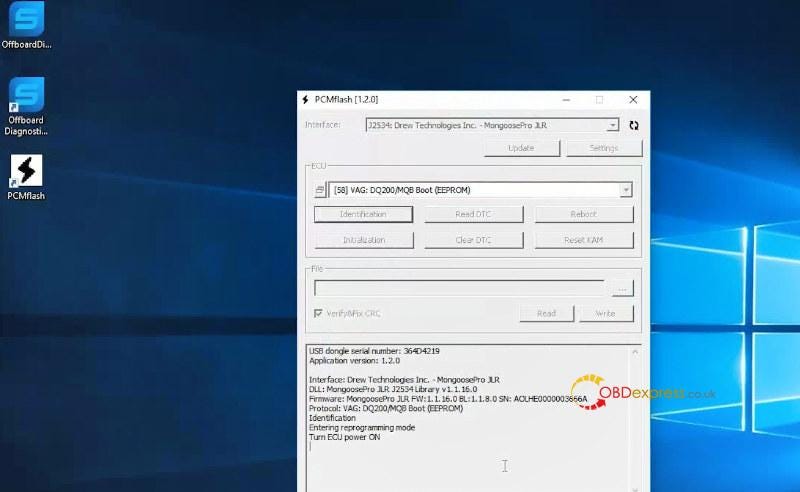Click the 'USB dongle serial number' log line

click(x=374, y=351)
